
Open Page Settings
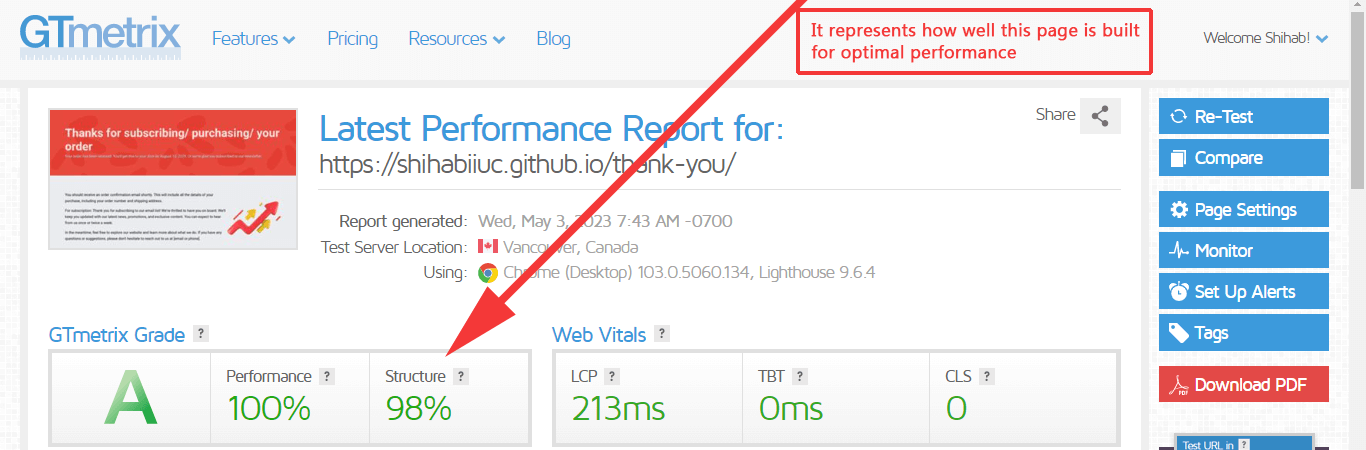click(x=1243, y=210)
